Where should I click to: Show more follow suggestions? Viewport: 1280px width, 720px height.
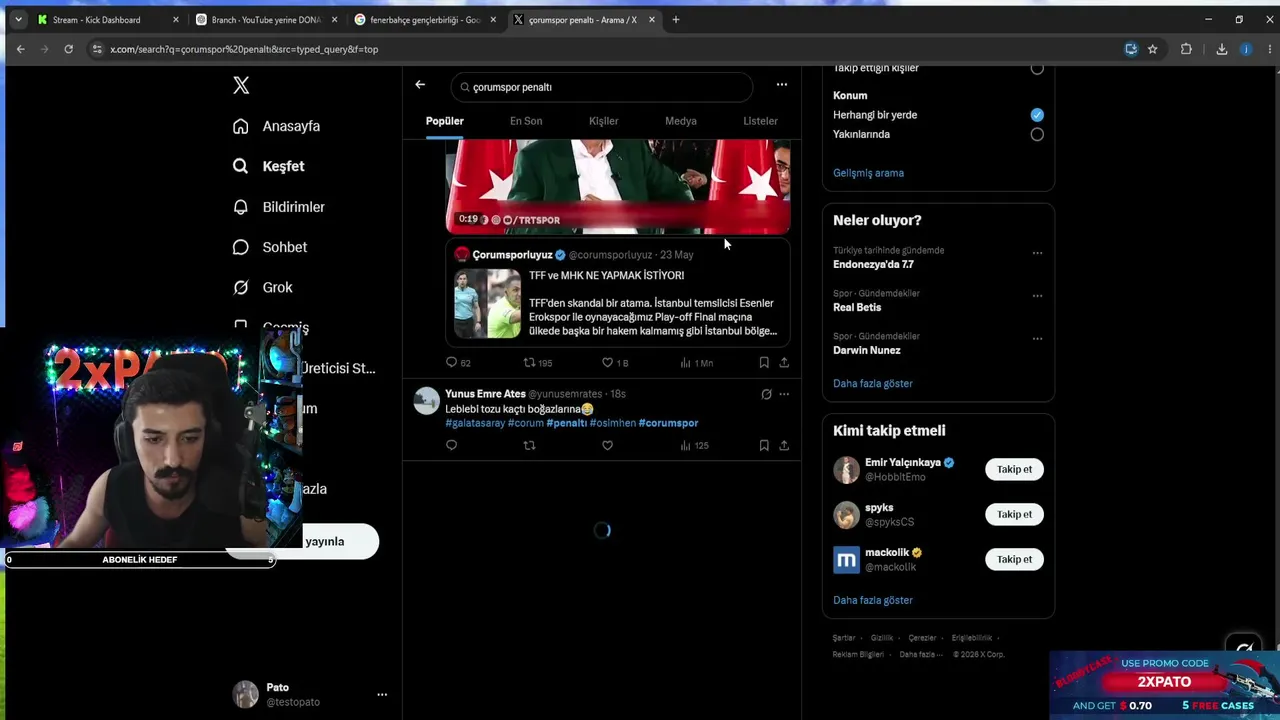[x=872, y=601]
